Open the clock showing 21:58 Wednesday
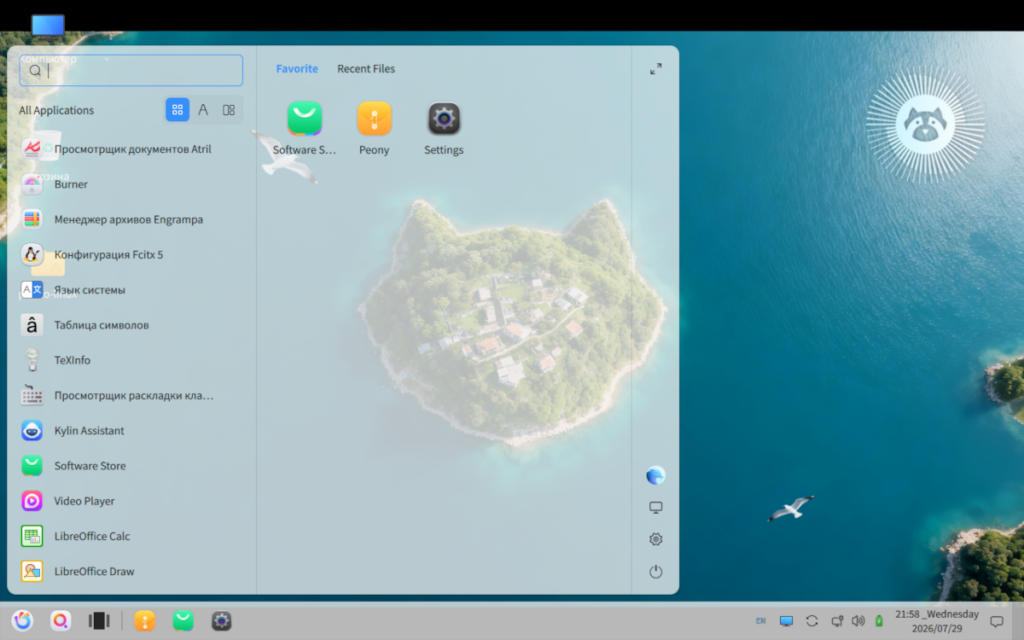This screenshot has width=1024, height=640. [937, 621]
